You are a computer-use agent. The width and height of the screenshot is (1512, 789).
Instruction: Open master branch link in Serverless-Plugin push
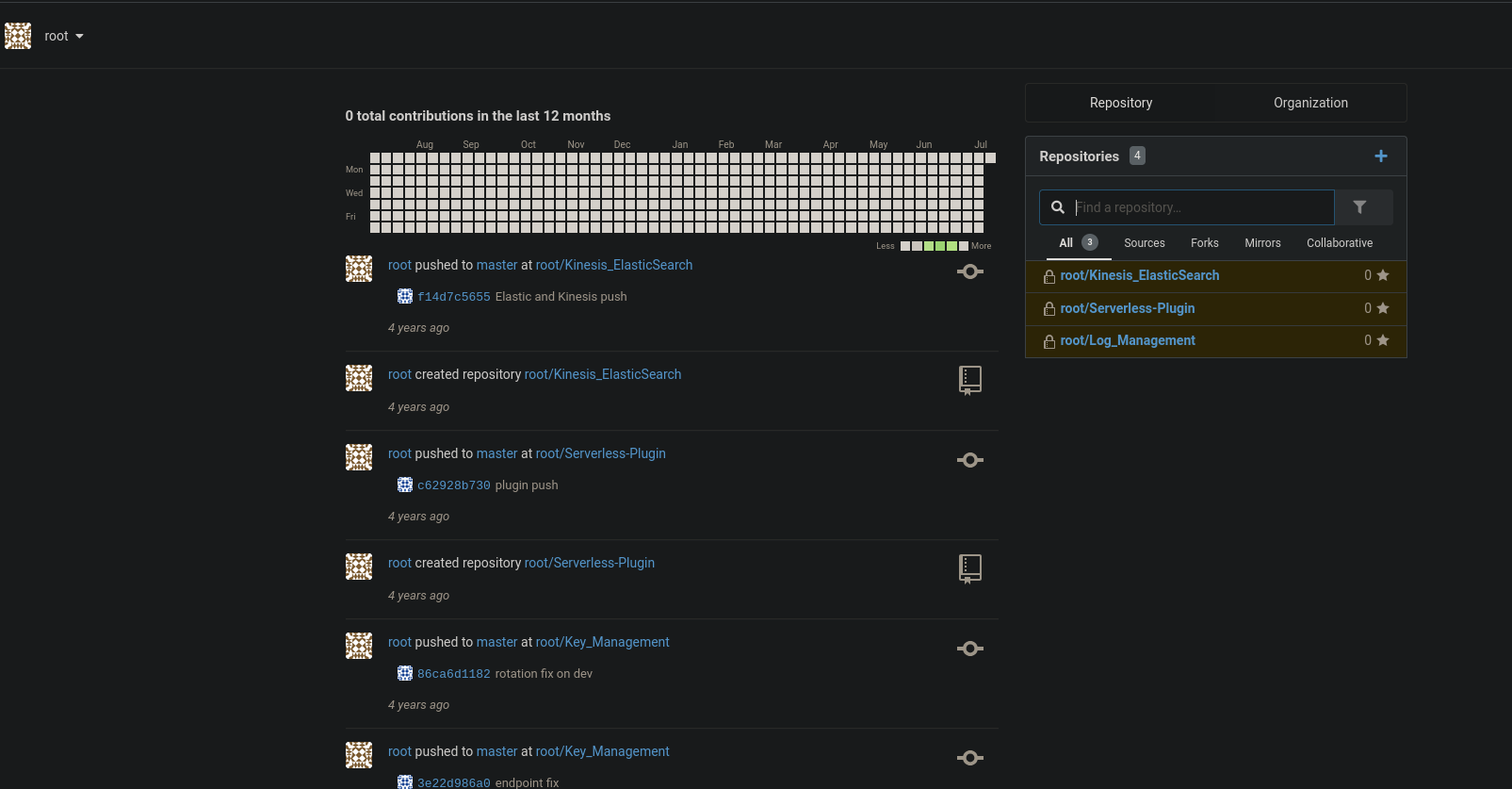496,453
